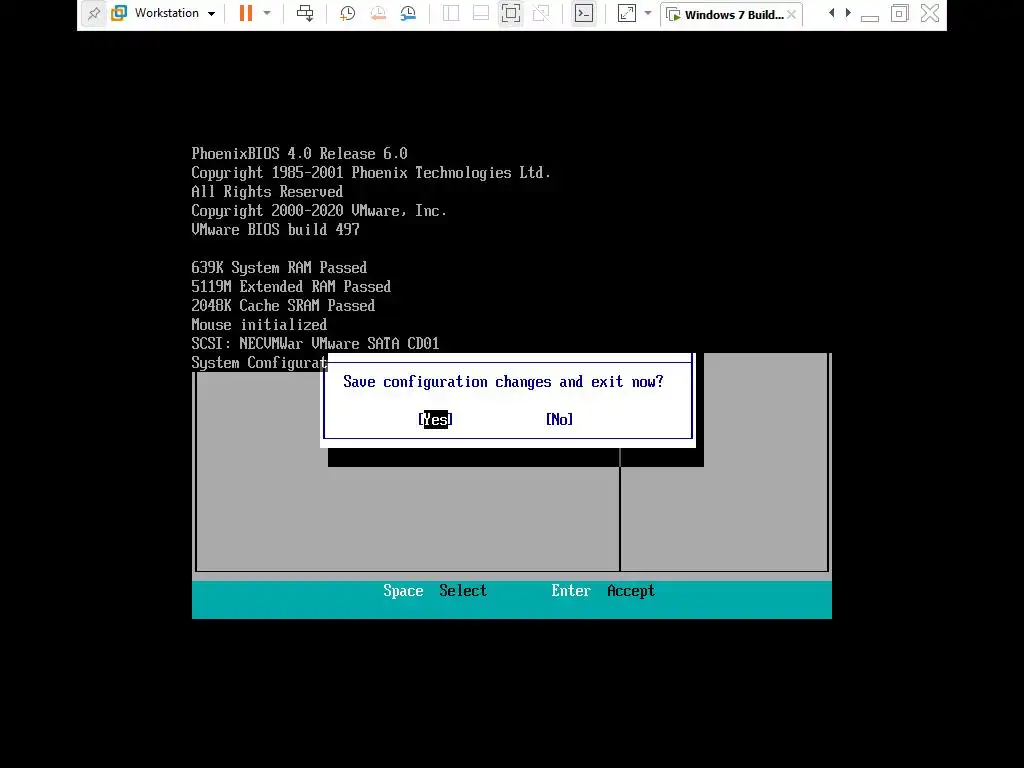The width and height of the screenshot is (1024, 768).
Task: Go to the previous tab with the left arrow
Action: (831, 13)
